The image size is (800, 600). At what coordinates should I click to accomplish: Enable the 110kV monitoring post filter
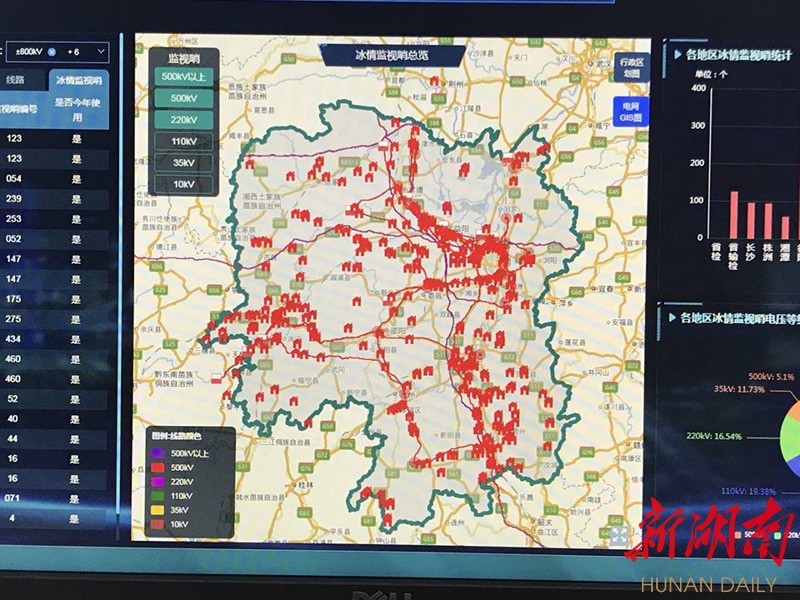pyautogui.click(x=182, y=141)
